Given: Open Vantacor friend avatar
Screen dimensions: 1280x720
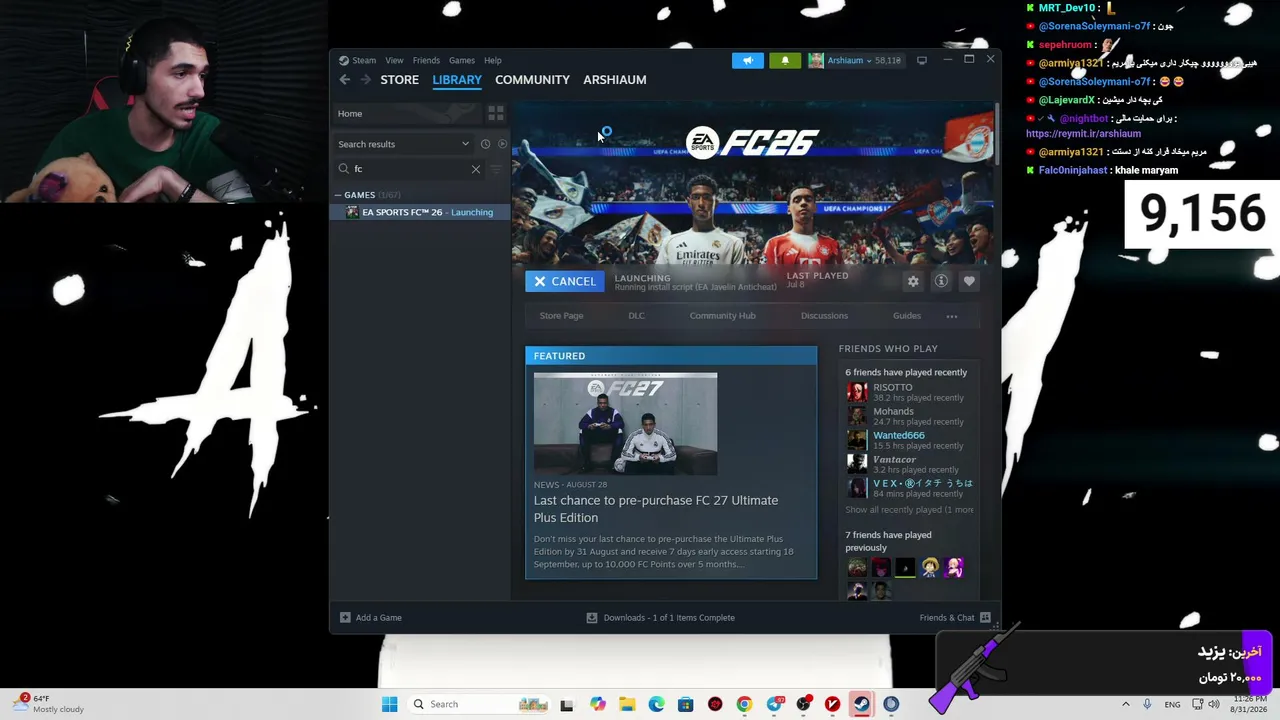Looking at the screenshot, I should tap(857, 464).
